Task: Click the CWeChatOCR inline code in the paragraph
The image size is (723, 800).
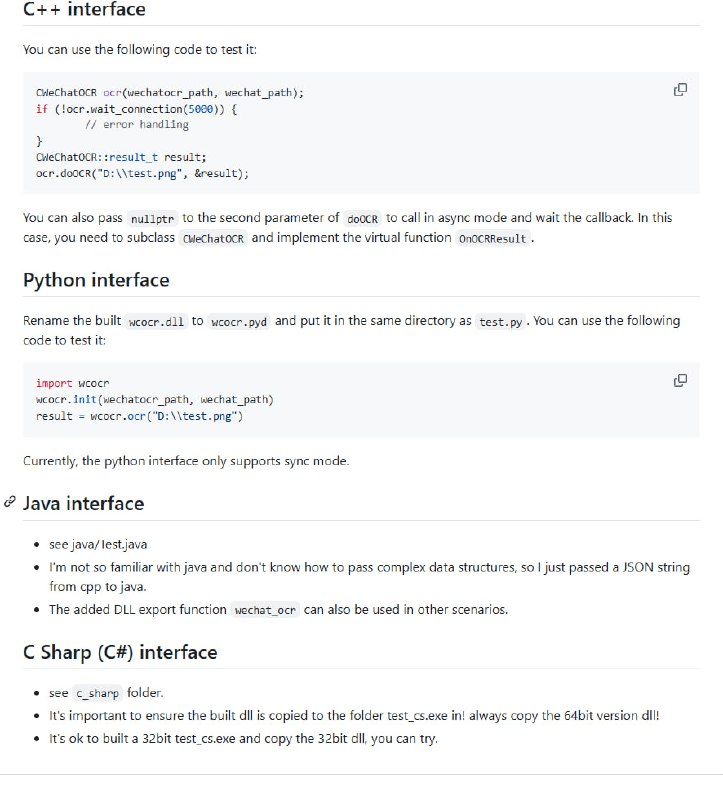Action: click(213, 239)
